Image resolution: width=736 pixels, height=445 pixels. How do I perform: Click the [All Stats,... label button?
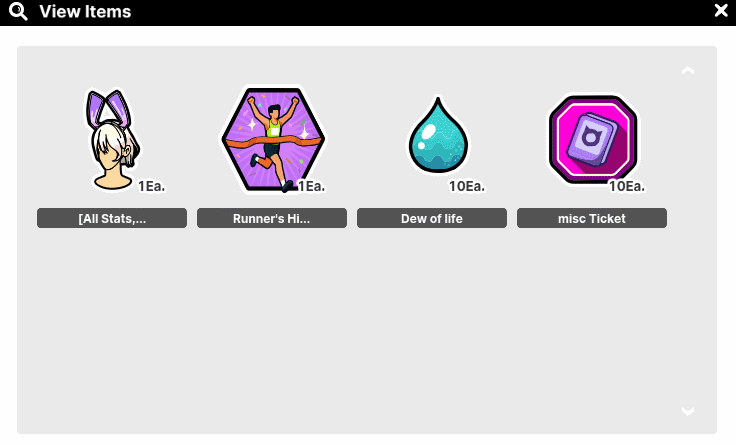(x=112, y=218)
